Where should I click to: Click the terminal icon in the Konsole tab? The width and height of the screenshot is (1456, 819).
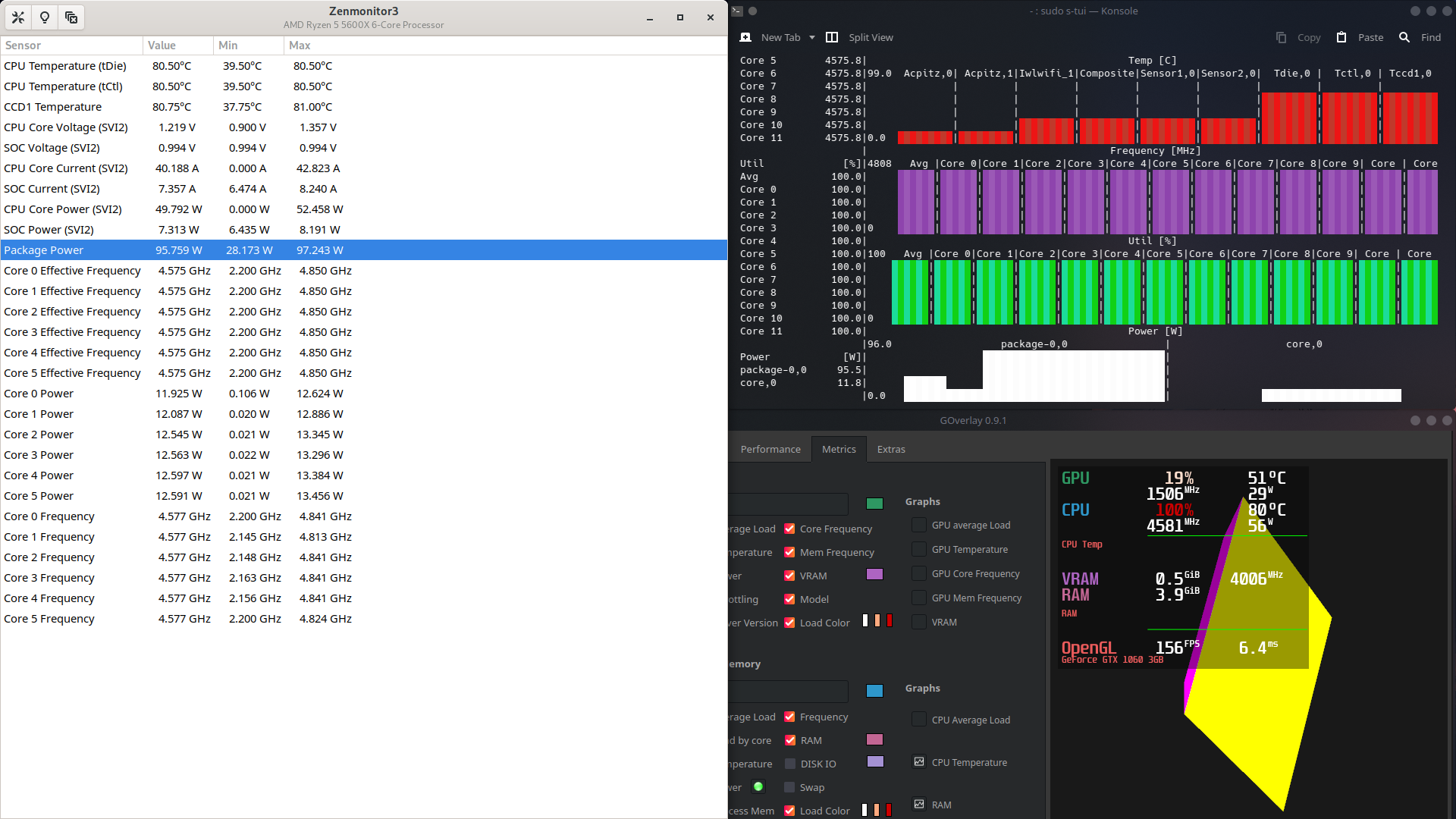[745, 36]
